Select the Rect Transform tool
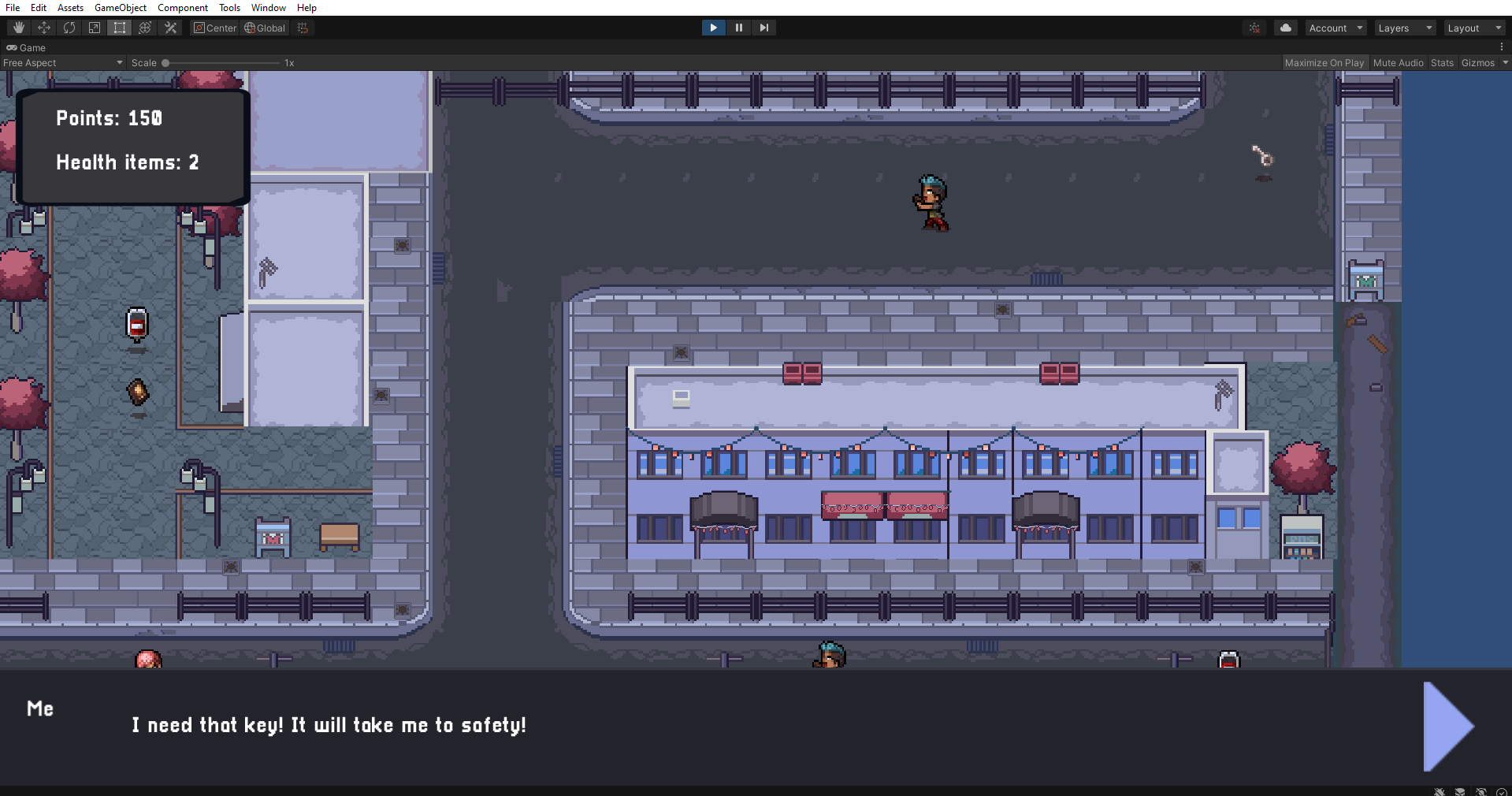 tap(119, 28)
